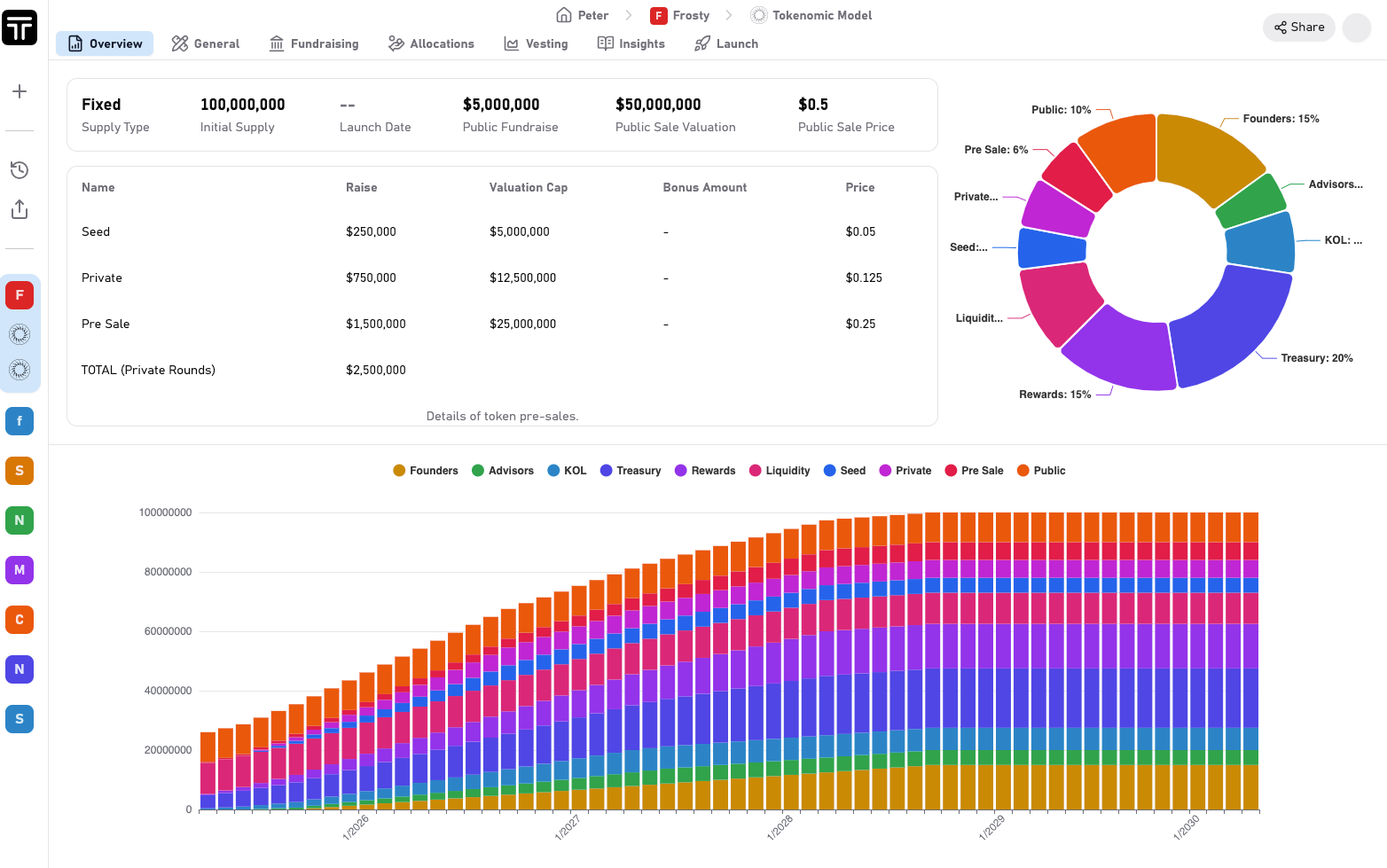Viewport: 1387px width, 868px height.
Task: Open Frosty project breadcrumb
Action: coord(680,15)
